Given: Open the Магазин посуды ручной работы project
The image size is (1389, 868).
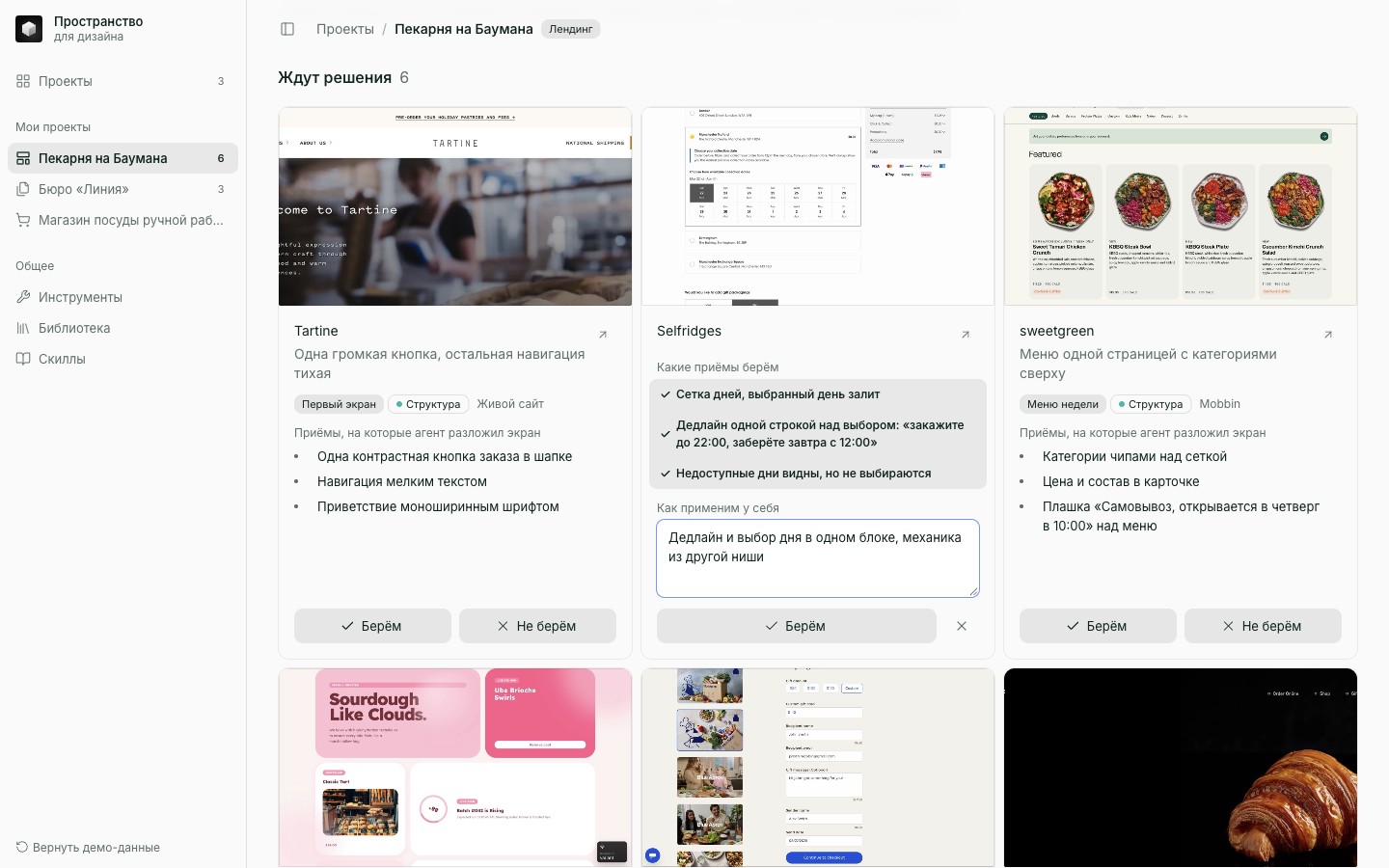Looking at the screenshot, I should [x=123, y=220].
